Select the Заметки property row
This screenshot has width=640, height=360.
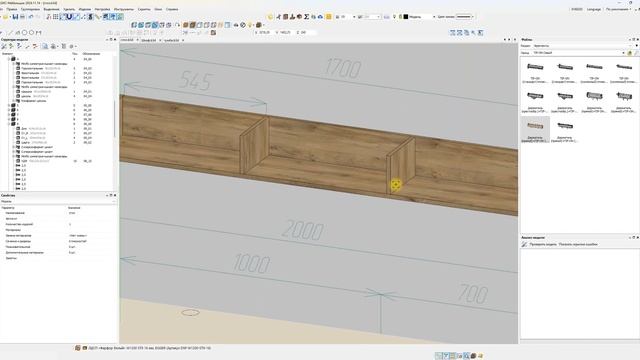click(x=58, y=258)
